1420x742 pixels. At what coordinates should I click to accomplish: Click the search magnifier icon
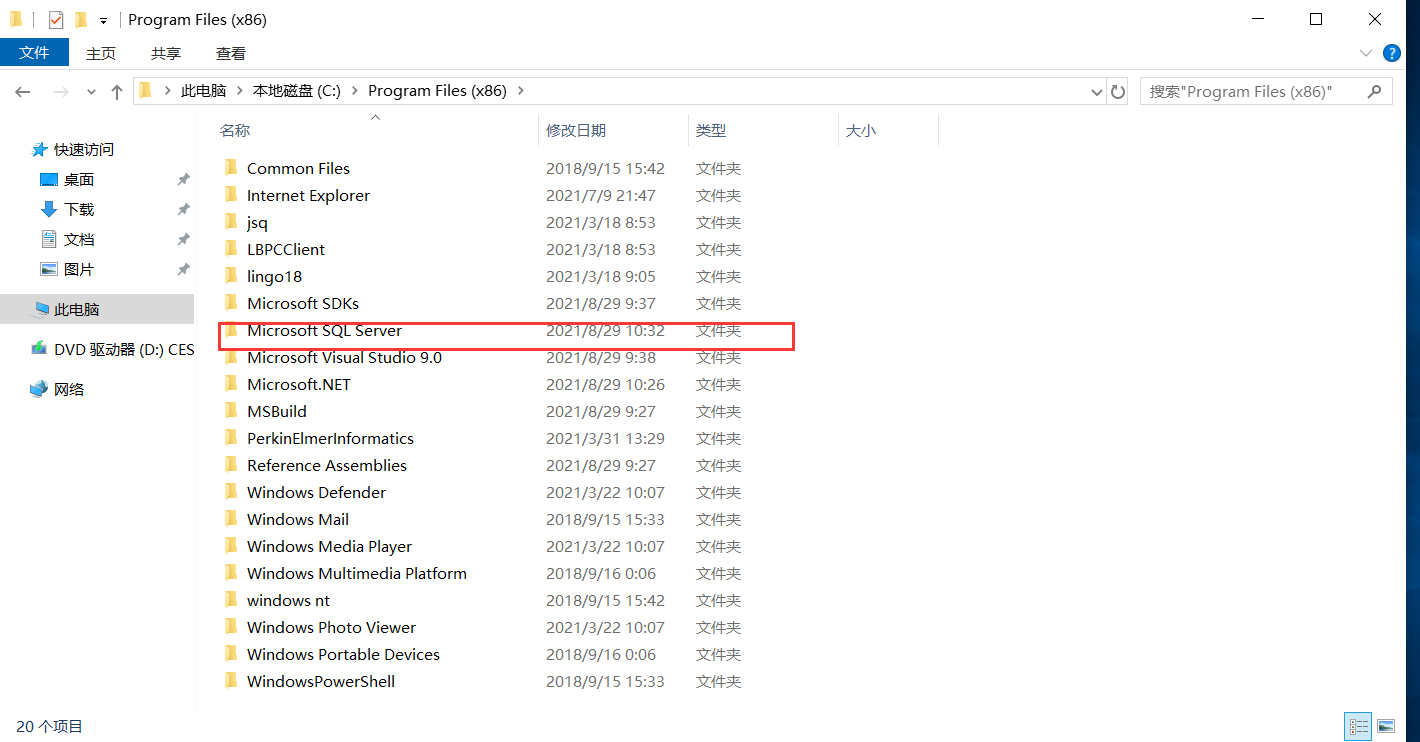(1375, 91)
